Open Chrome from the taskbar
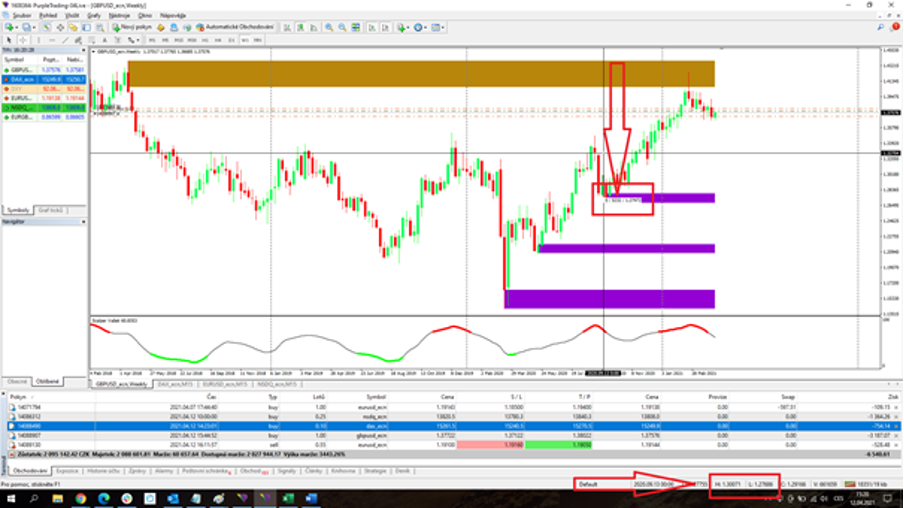 pos(81,498)
